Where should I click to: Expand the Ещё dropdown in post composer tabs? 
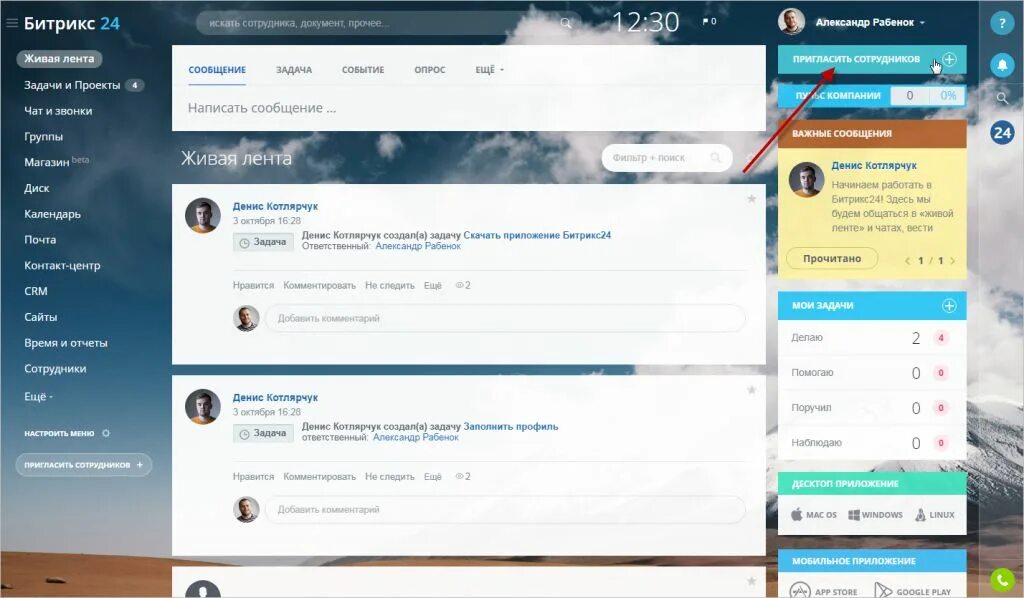(x=490, y=70)
